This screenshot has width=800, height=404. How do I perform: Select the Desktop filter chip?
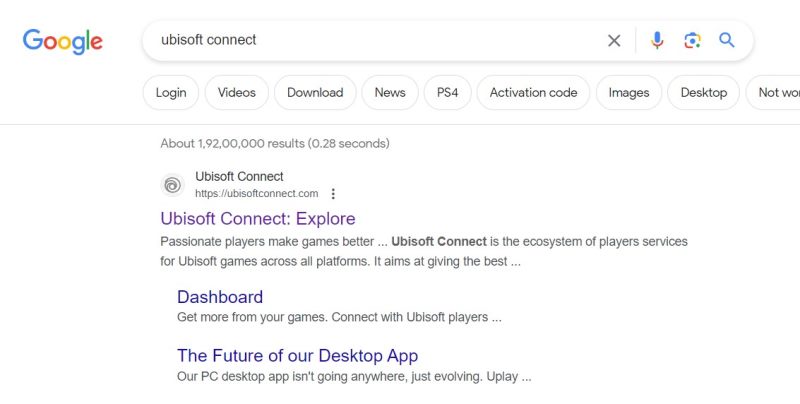coord(704,92)
